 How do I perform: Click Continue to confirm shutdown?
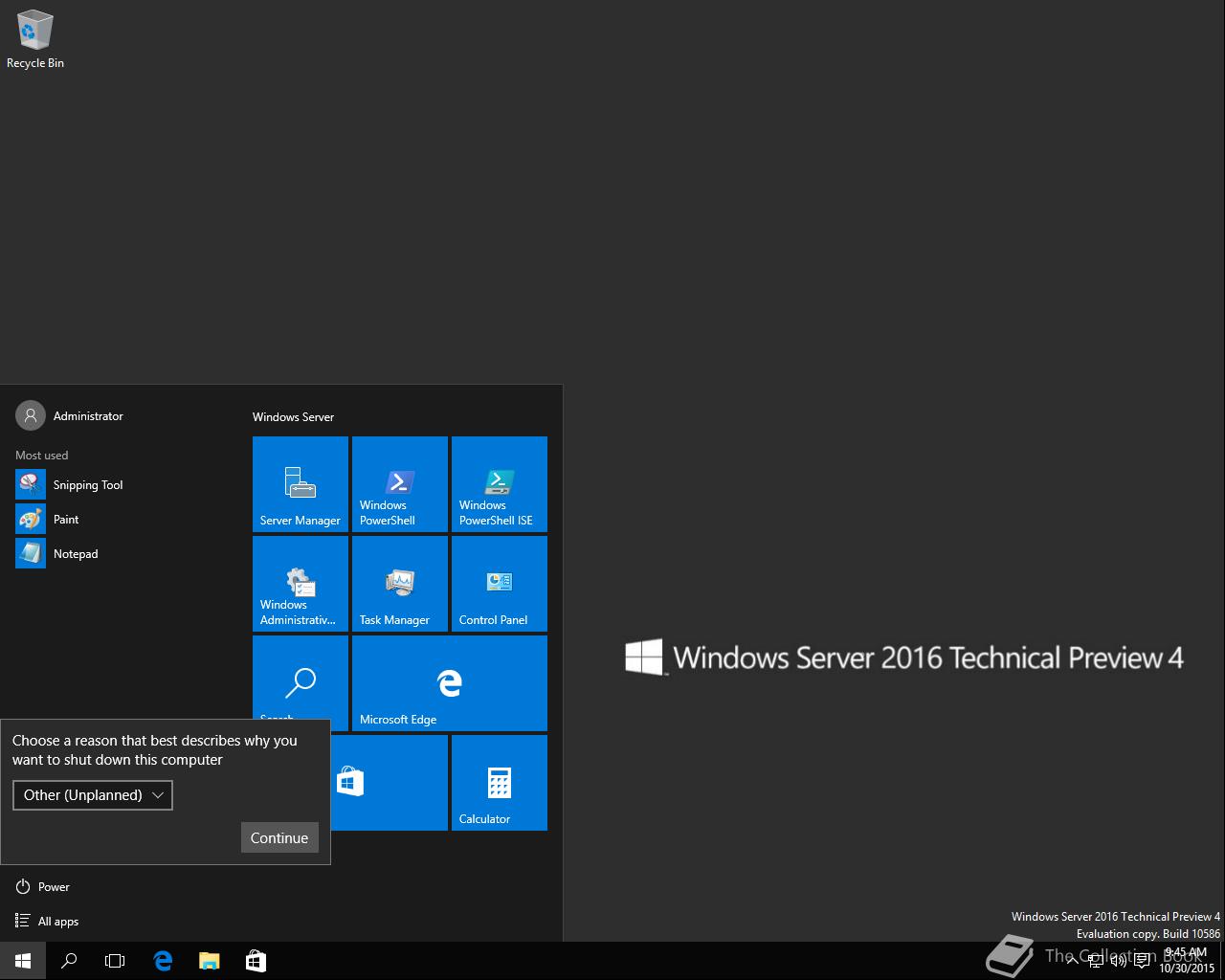[x=279, y=837]
